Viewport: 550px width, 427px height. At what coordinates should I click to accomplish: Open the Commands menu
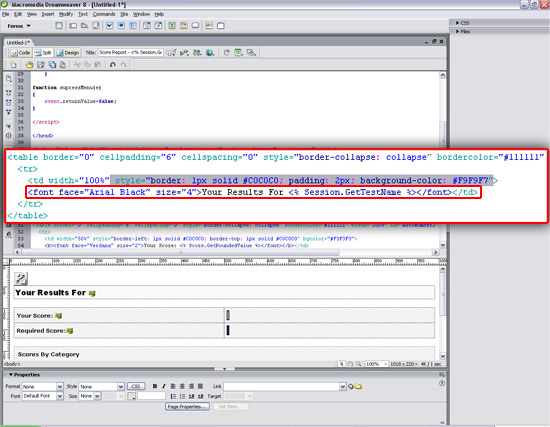(x=104, y=14)
